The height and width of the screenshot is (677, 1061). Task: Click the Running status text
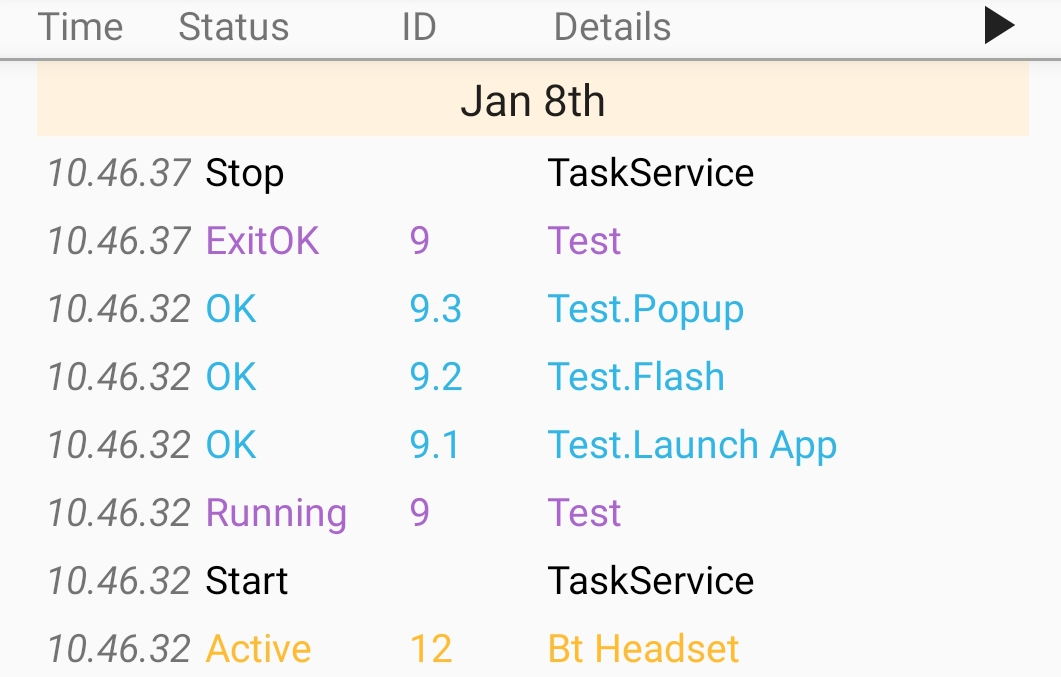click(x=276, y=513)
